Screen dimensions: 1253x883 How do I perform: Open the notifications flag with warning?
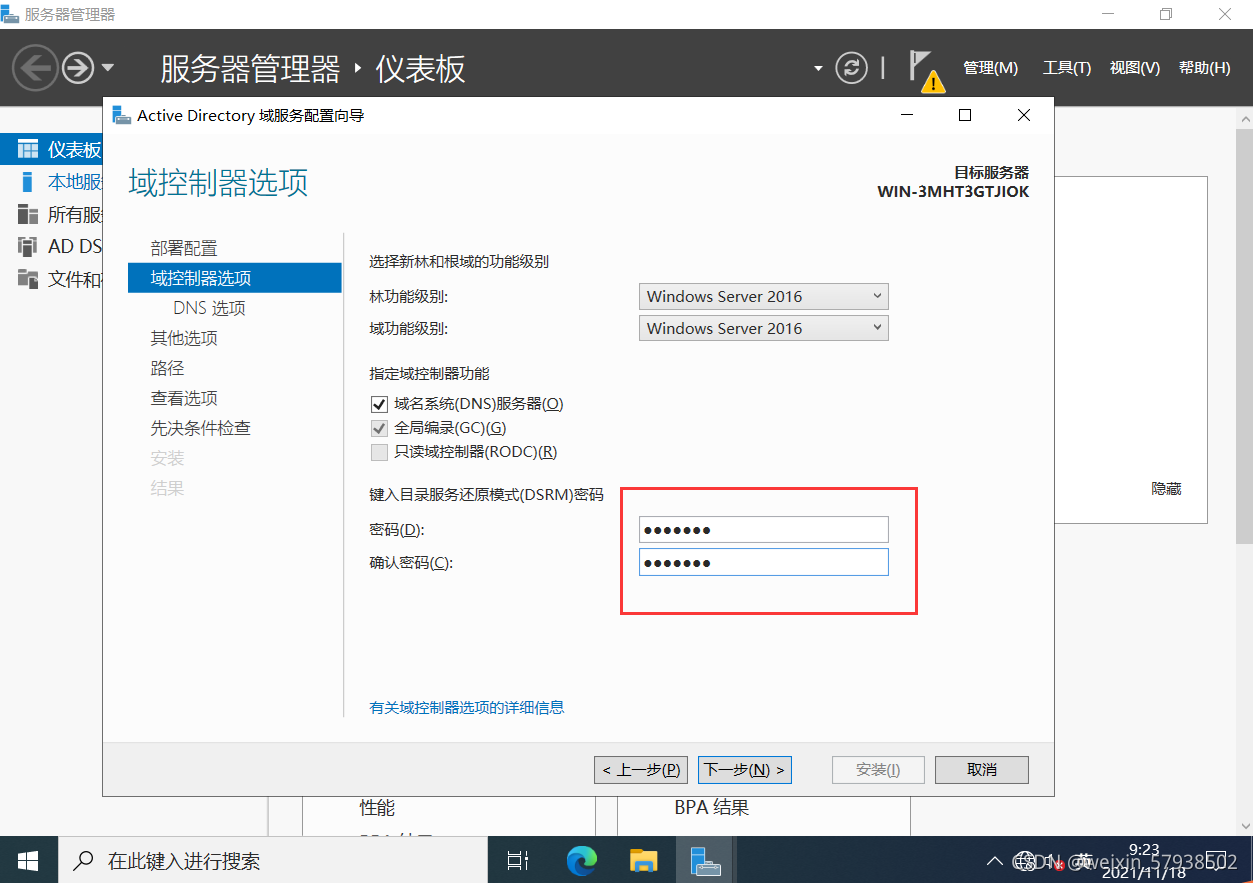coord(926,71)
